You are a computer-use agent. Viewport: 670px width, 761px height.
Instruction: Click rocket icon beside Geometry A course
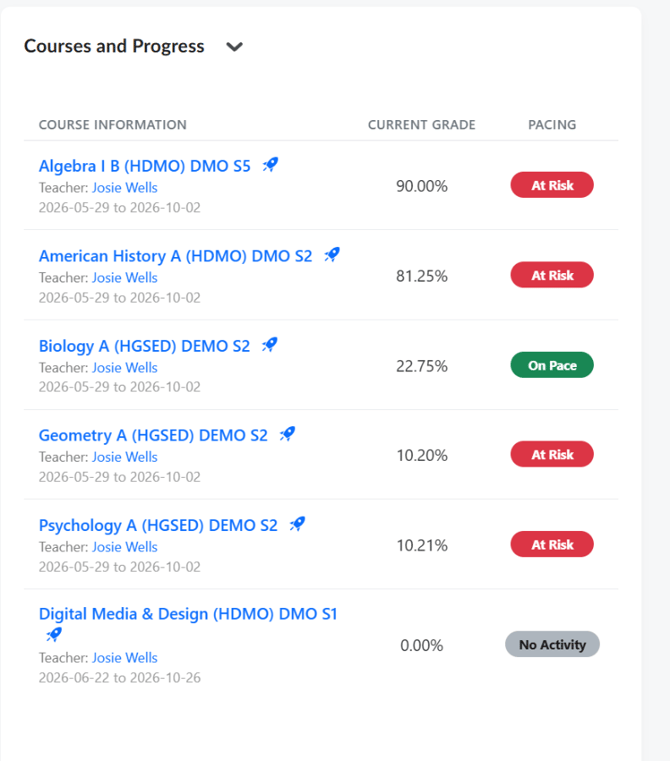point(287,434)
